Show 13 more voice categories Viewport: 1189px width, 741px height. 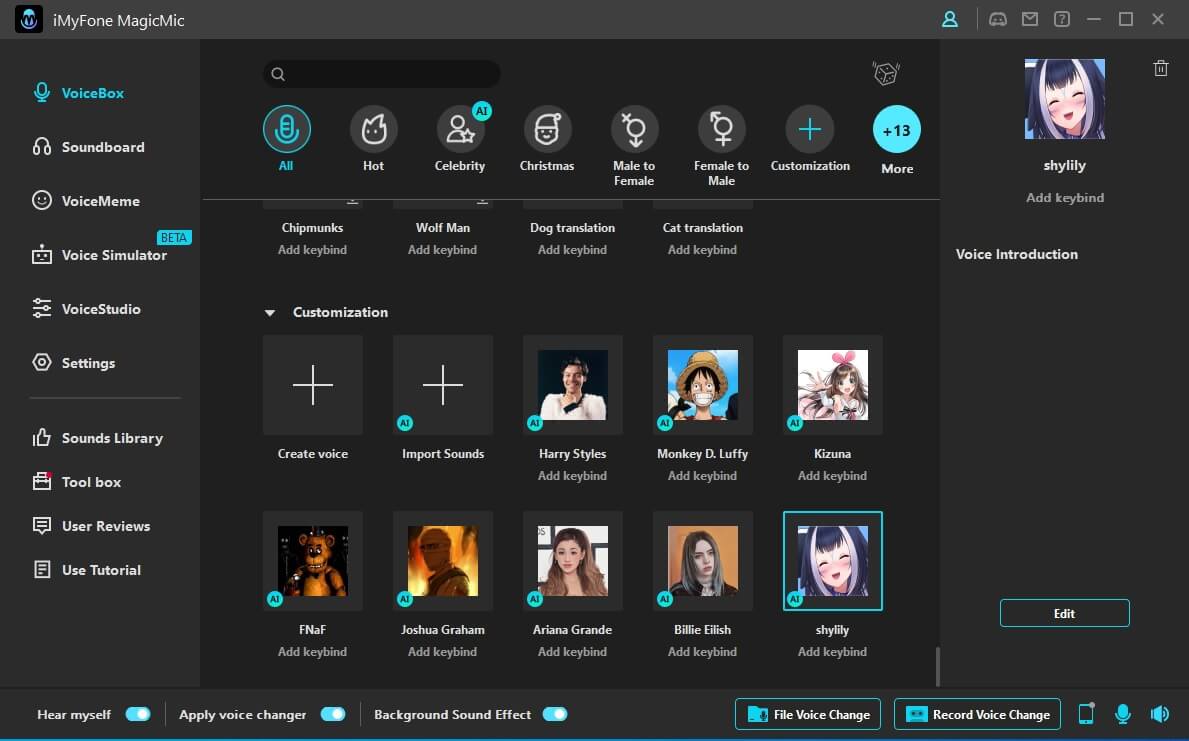tap(897, 129)
